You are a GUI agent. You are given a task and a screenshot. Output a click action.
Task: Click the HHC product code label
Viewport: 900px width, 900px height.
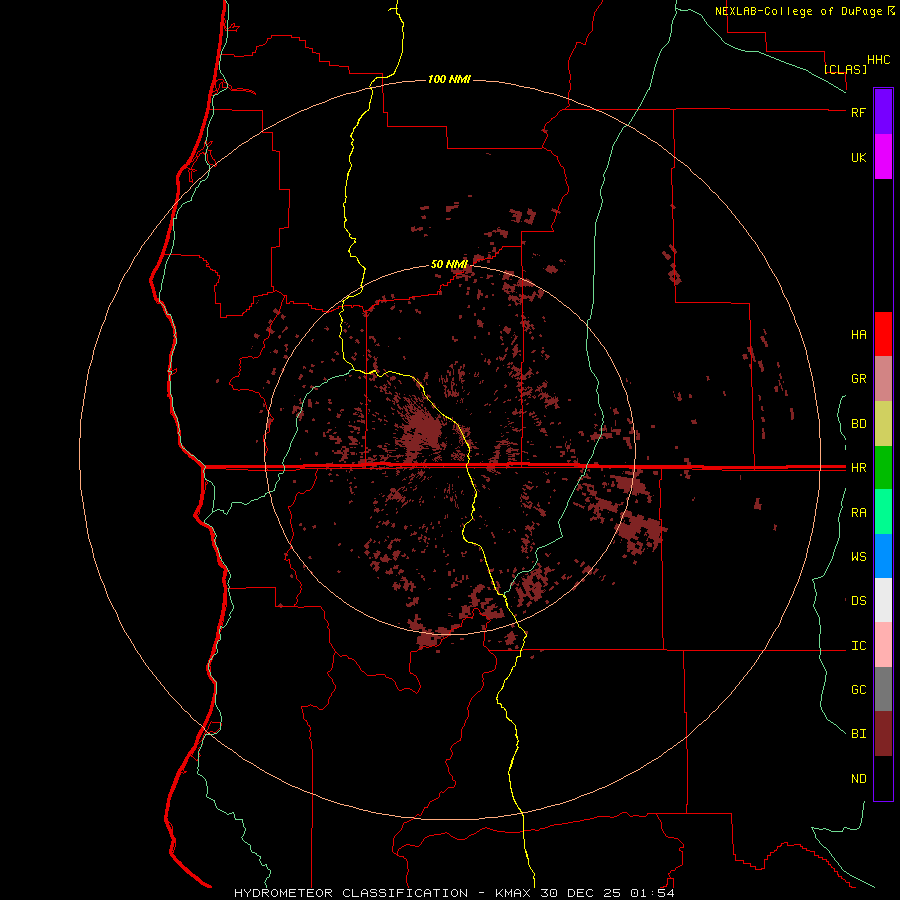(x=879, y=60)
